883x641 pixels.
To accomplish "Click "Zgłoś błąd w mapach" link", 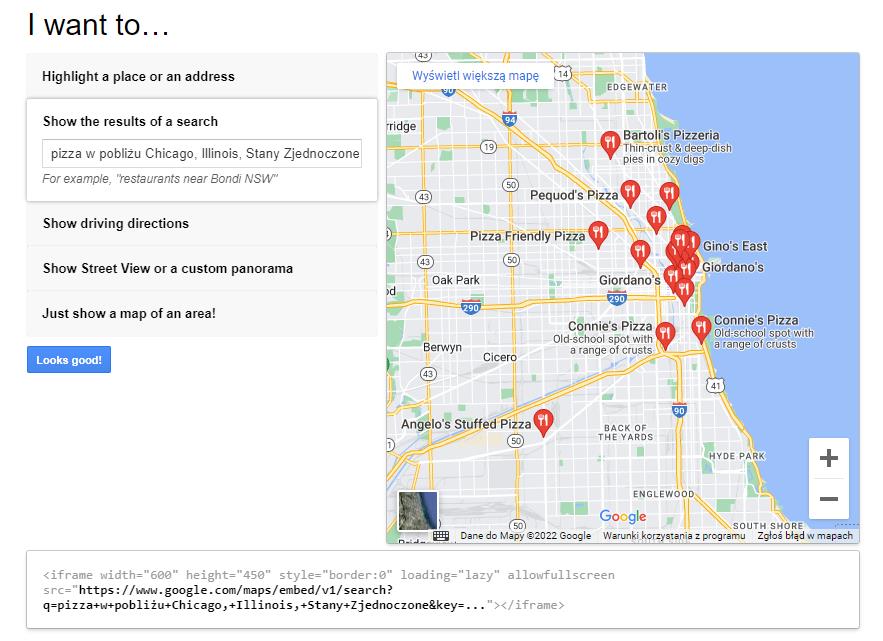I will point(805,536).
